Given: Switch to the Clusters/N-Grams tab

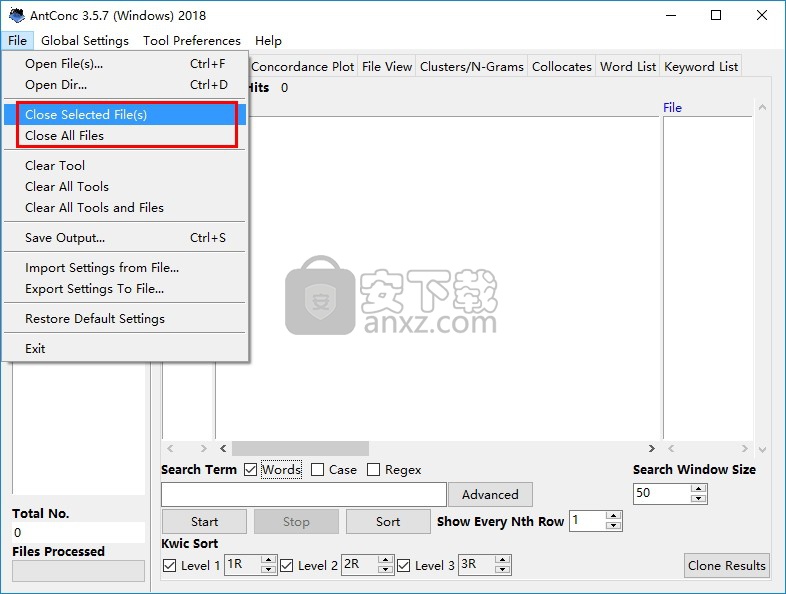Looking at the screenshot, I should (x=472, y=67).
